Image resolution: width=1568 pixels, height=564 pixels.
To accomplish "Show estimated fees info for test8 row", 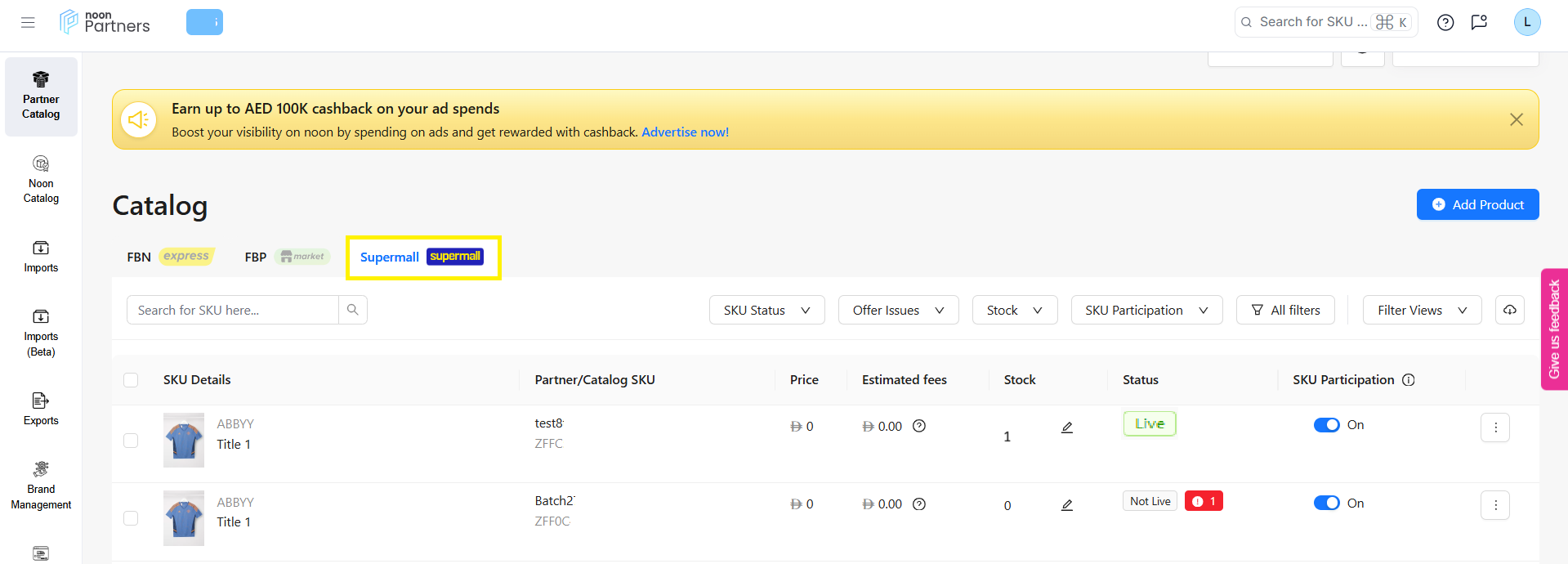I will point(919,426).
